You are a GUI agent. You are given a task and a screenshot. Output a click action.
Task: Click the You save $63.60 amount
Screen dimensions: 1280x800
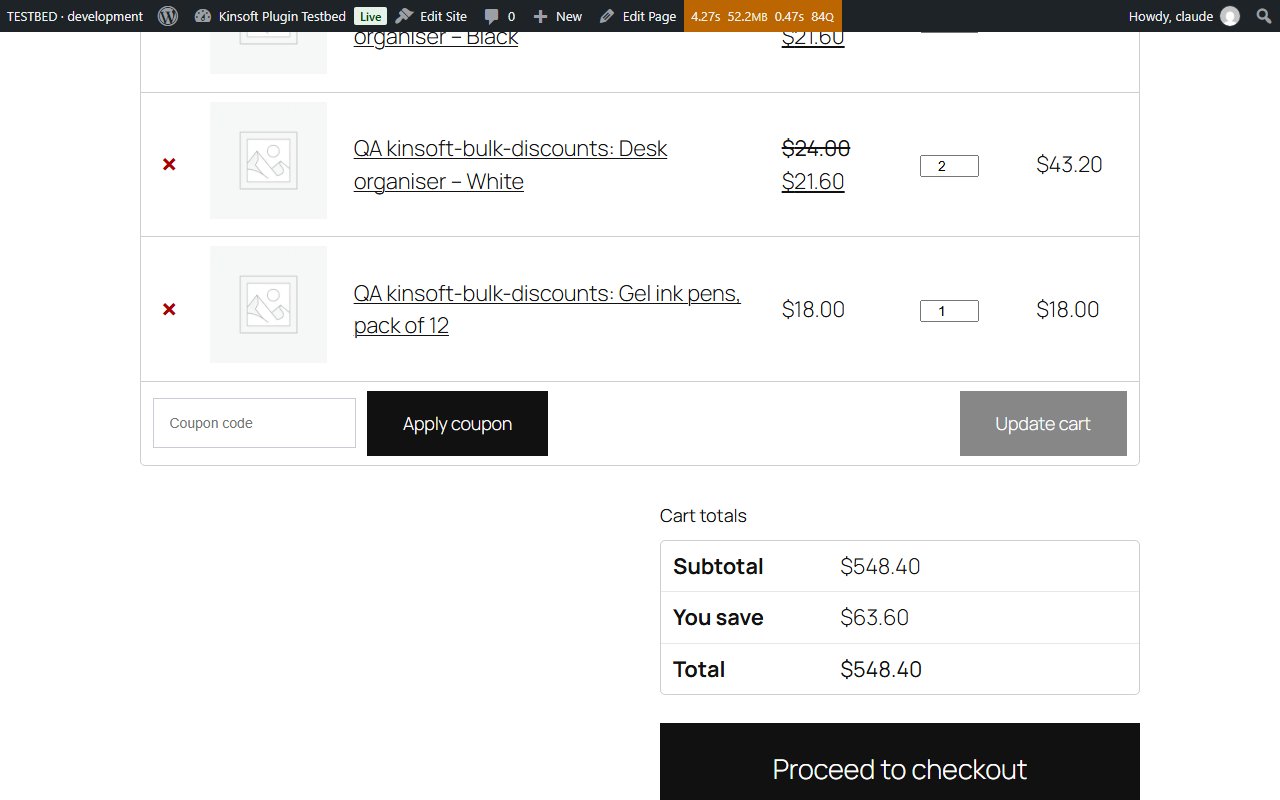coord(875,617)
